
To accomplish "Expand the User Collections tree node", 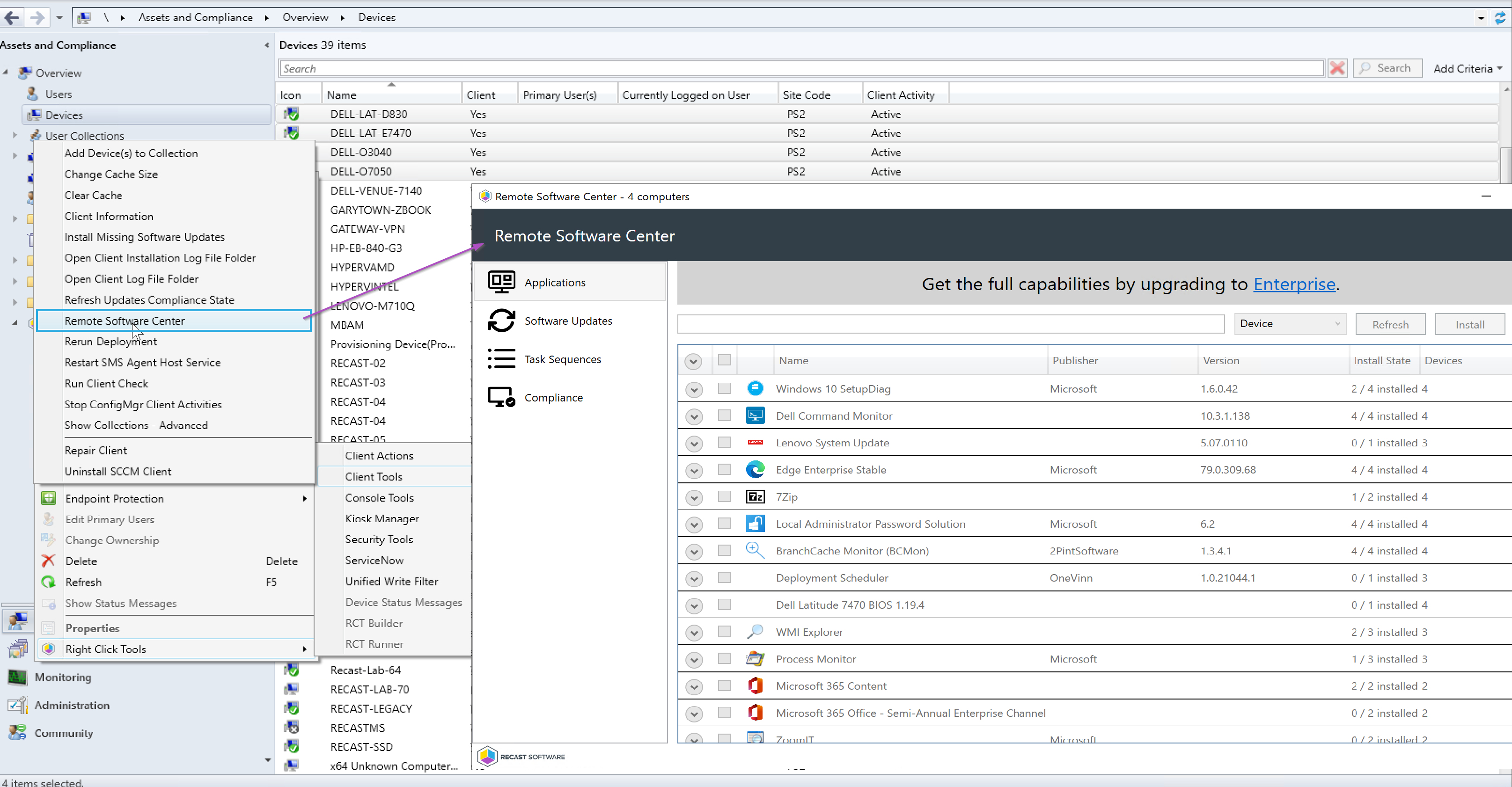I will [15, 135].
